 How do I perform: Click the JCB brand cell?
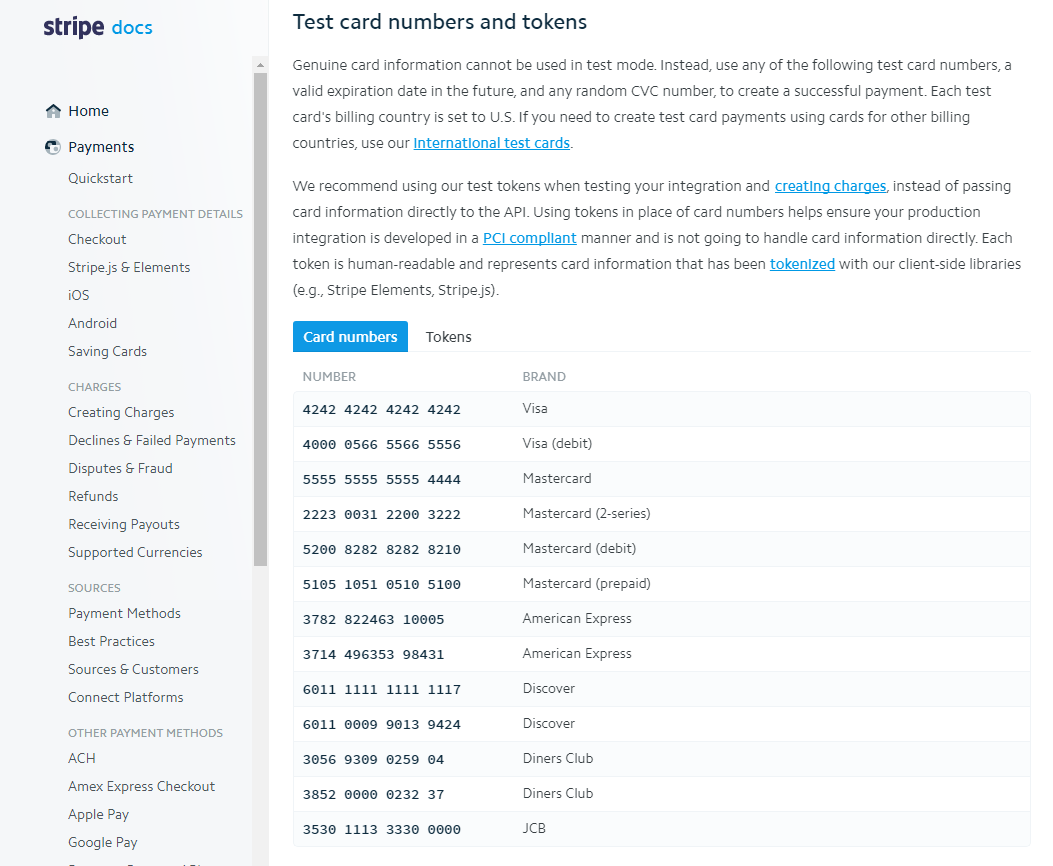tap(535, 828)
